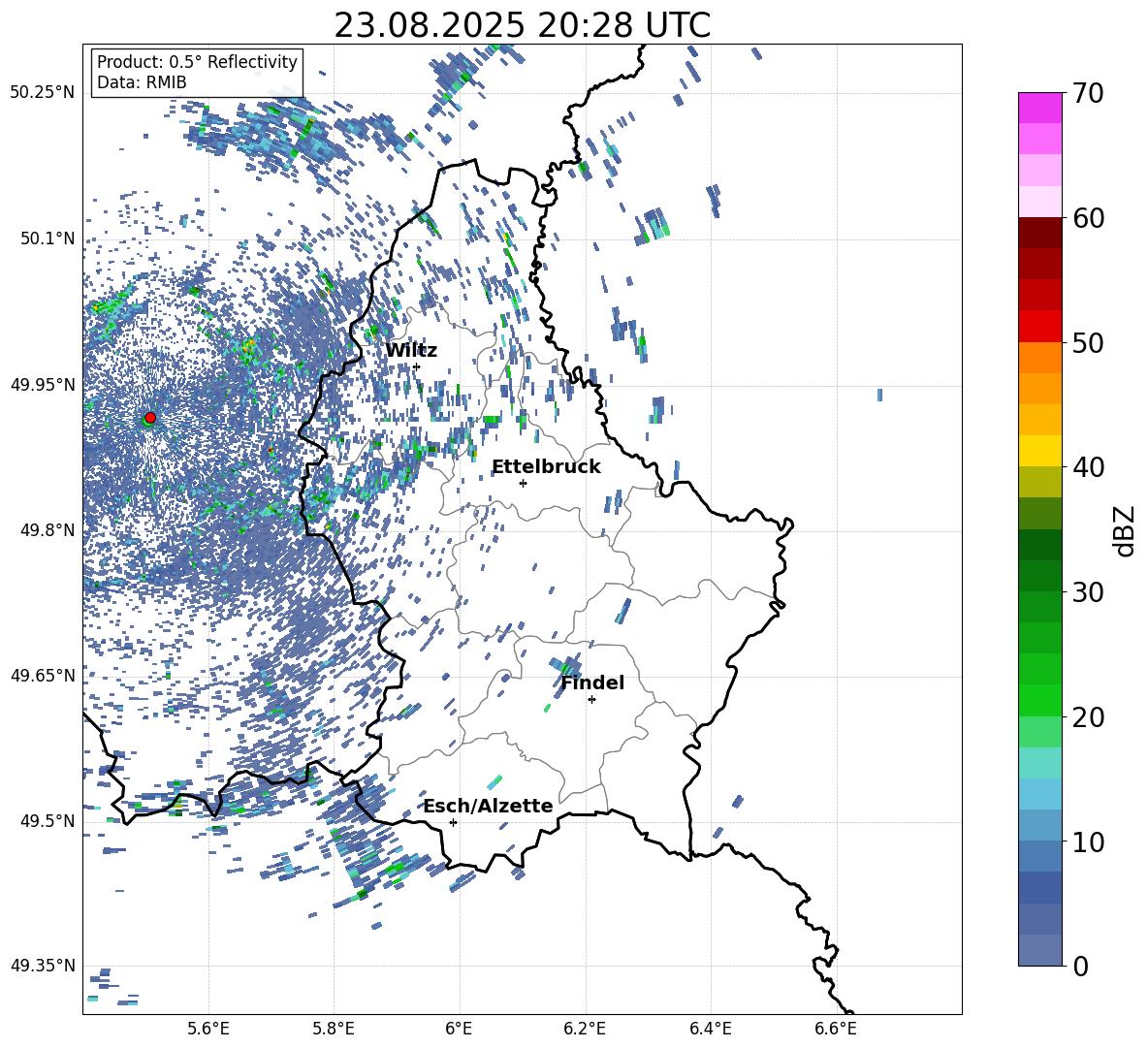The width and height of the screenshot is (1148, 1048).
Task: Click the 49.65°N latitude label
Action: pos(43,675)
